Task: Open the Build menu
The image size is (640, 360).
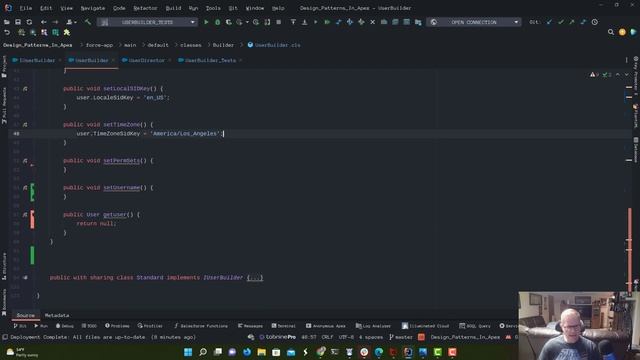Action: pyautogui.click(x=173, y=8)
